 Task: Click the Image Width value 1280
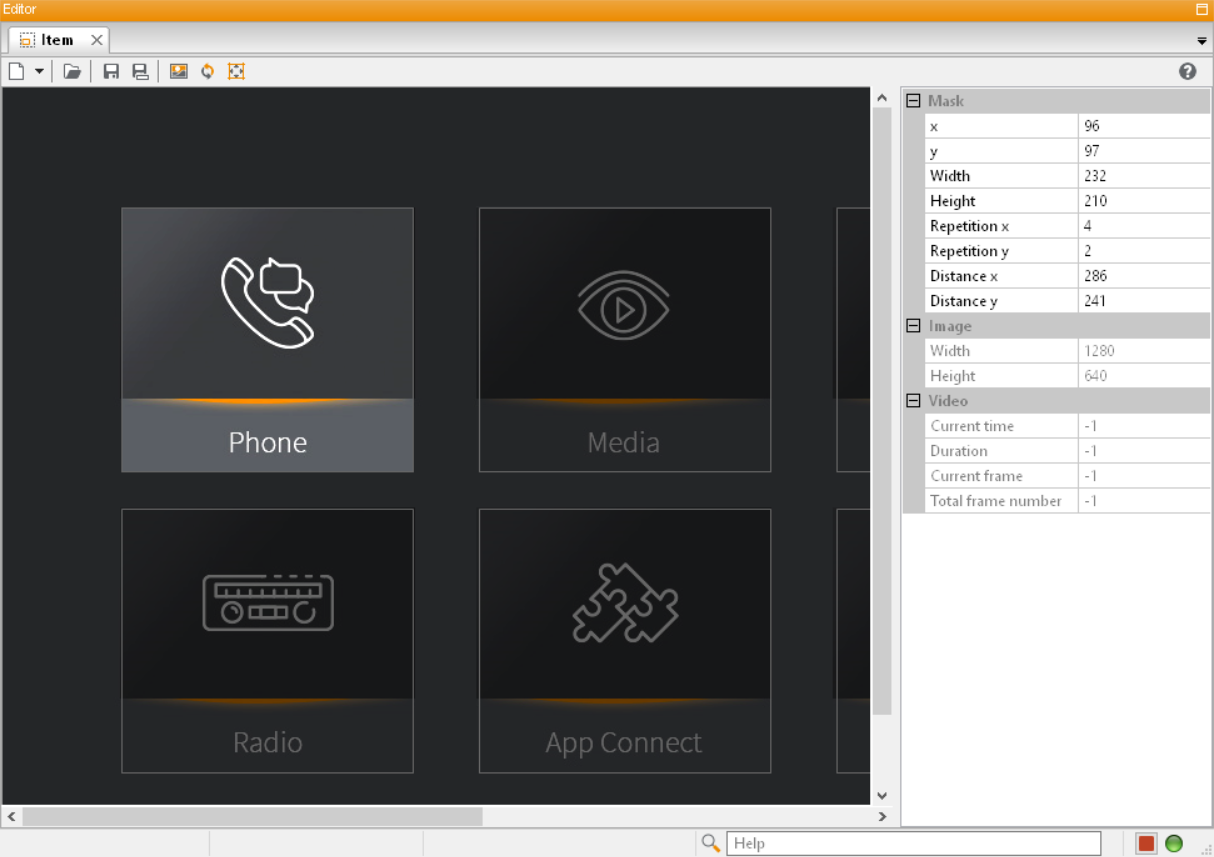[1144, 351]
